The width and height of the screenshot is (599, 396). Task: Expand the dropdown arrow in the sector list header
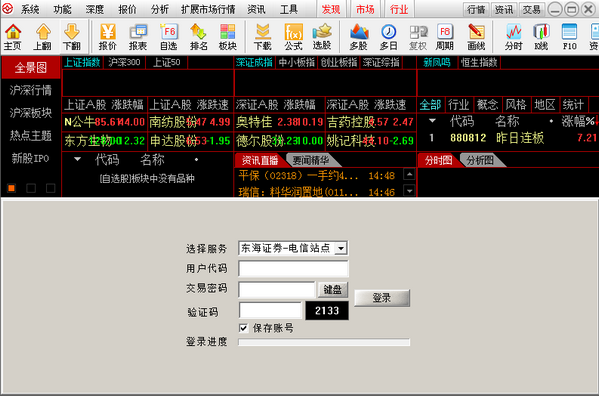[432, 121]
